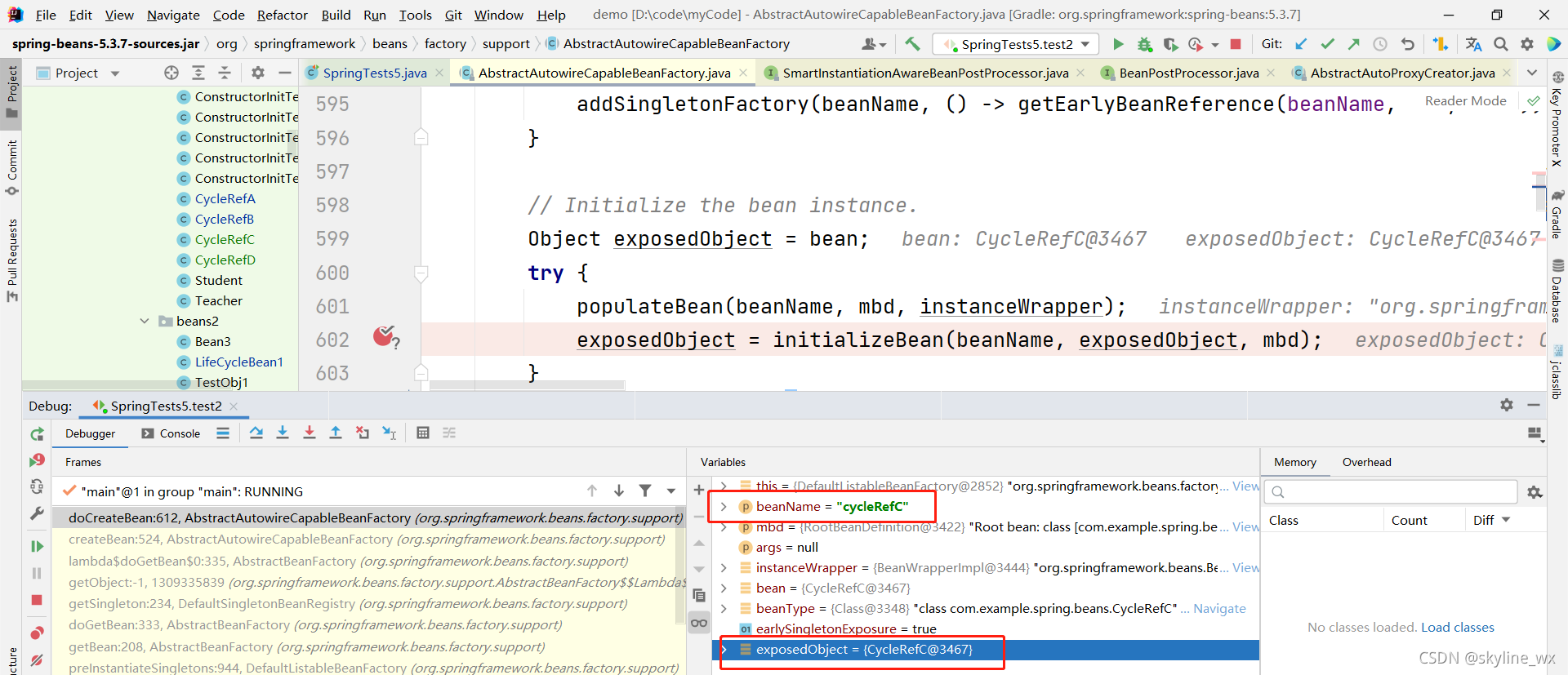The width and height of the screenshot is (1568, 675).
Task: Toggle fold marker at line 596
Action: 421,137
